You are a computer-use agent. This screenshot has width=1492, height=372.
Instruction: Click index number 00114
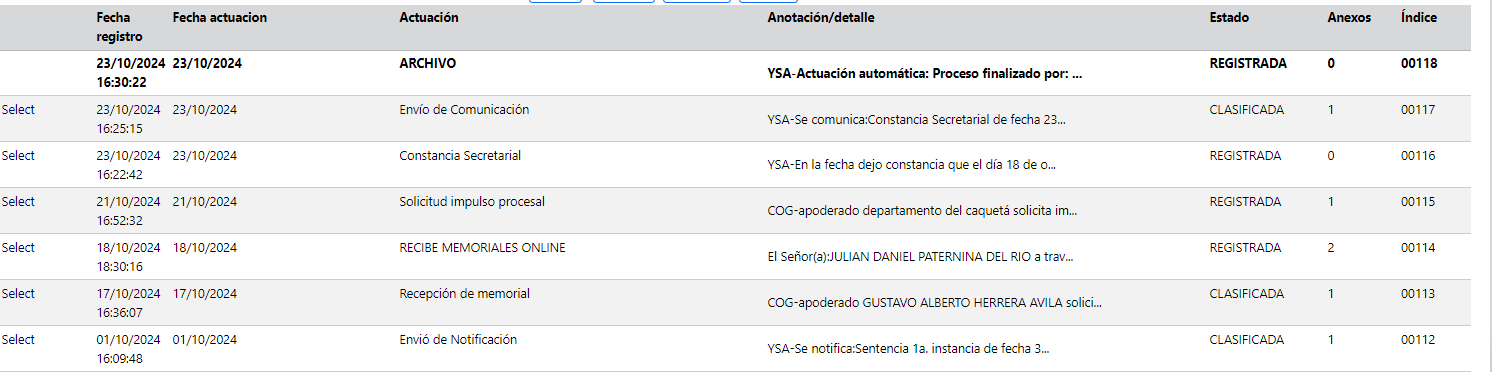pyautogui.click(x=1418, y=248)
